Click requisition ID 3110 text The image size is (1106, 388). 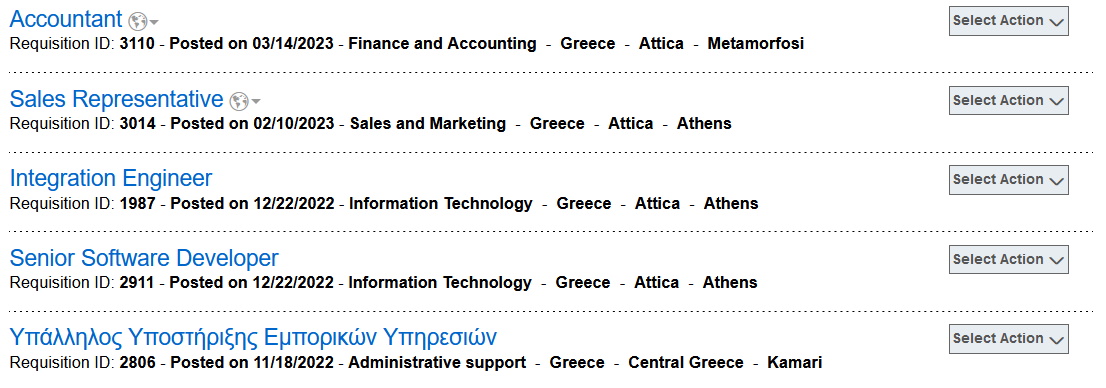[x=135, y=44]
